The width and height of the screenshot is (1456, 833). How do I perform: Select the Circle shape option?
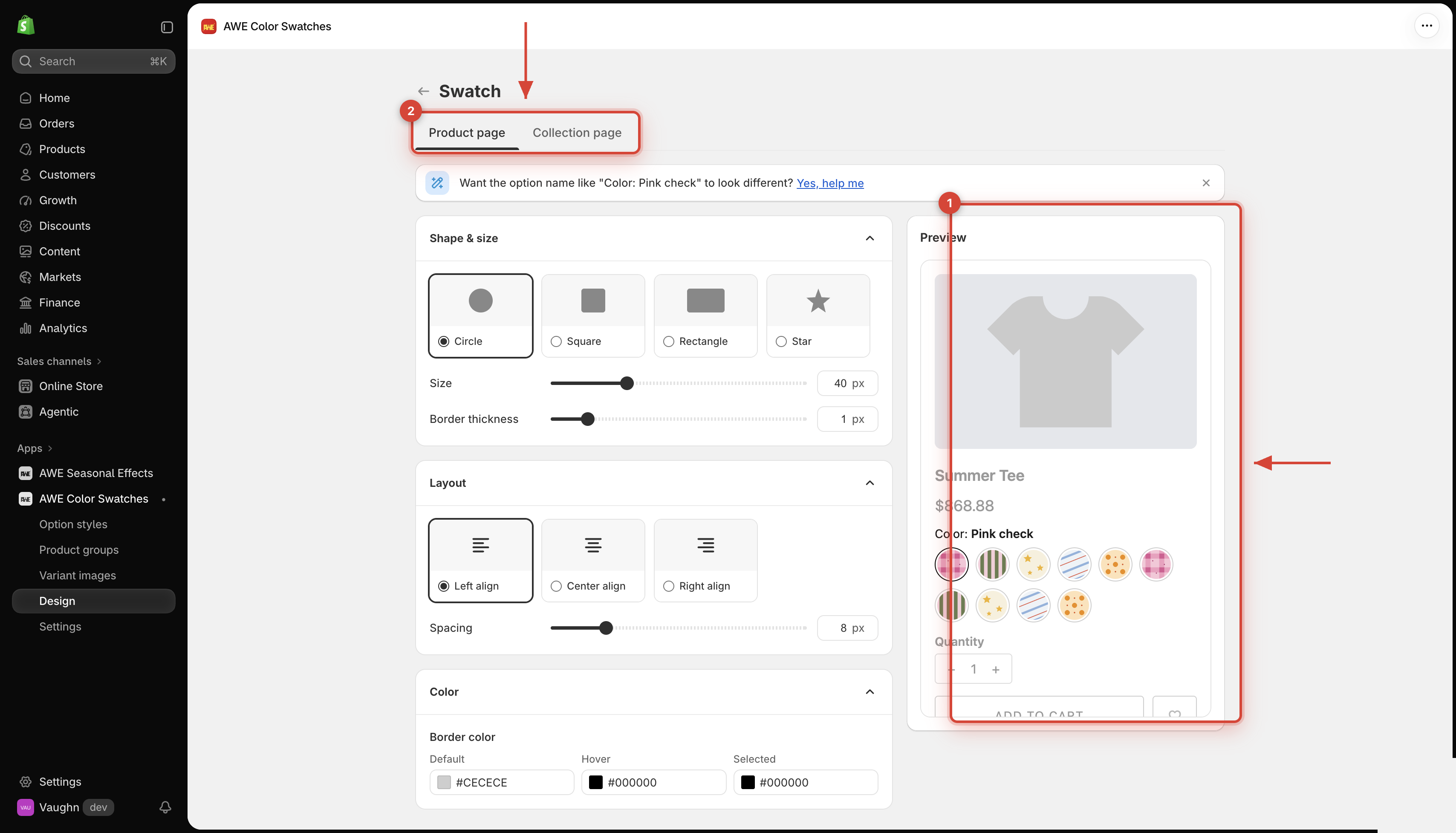pos(480,316)
